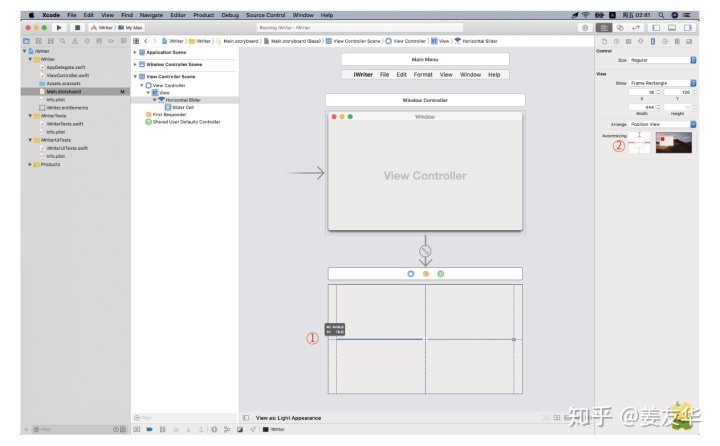Open the Test navigator diamond icon
720x446 pixels.
(x=87, y=41)
